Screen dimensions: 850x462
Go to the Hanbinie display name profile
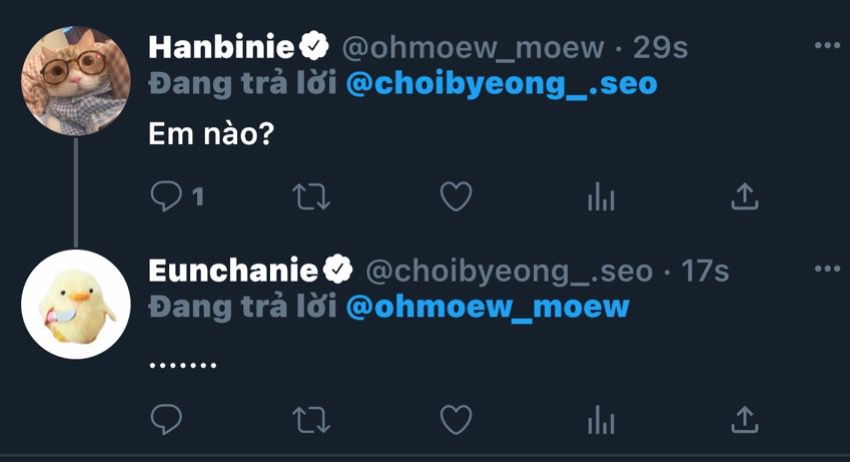pos(221,47)
